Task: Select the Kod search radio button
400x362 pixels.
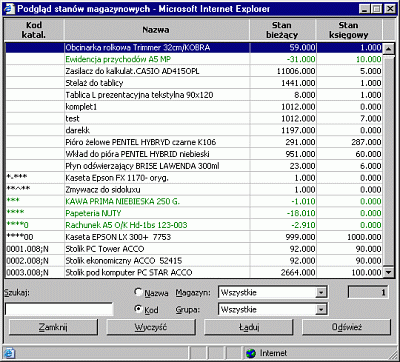Action: point(138,309)
